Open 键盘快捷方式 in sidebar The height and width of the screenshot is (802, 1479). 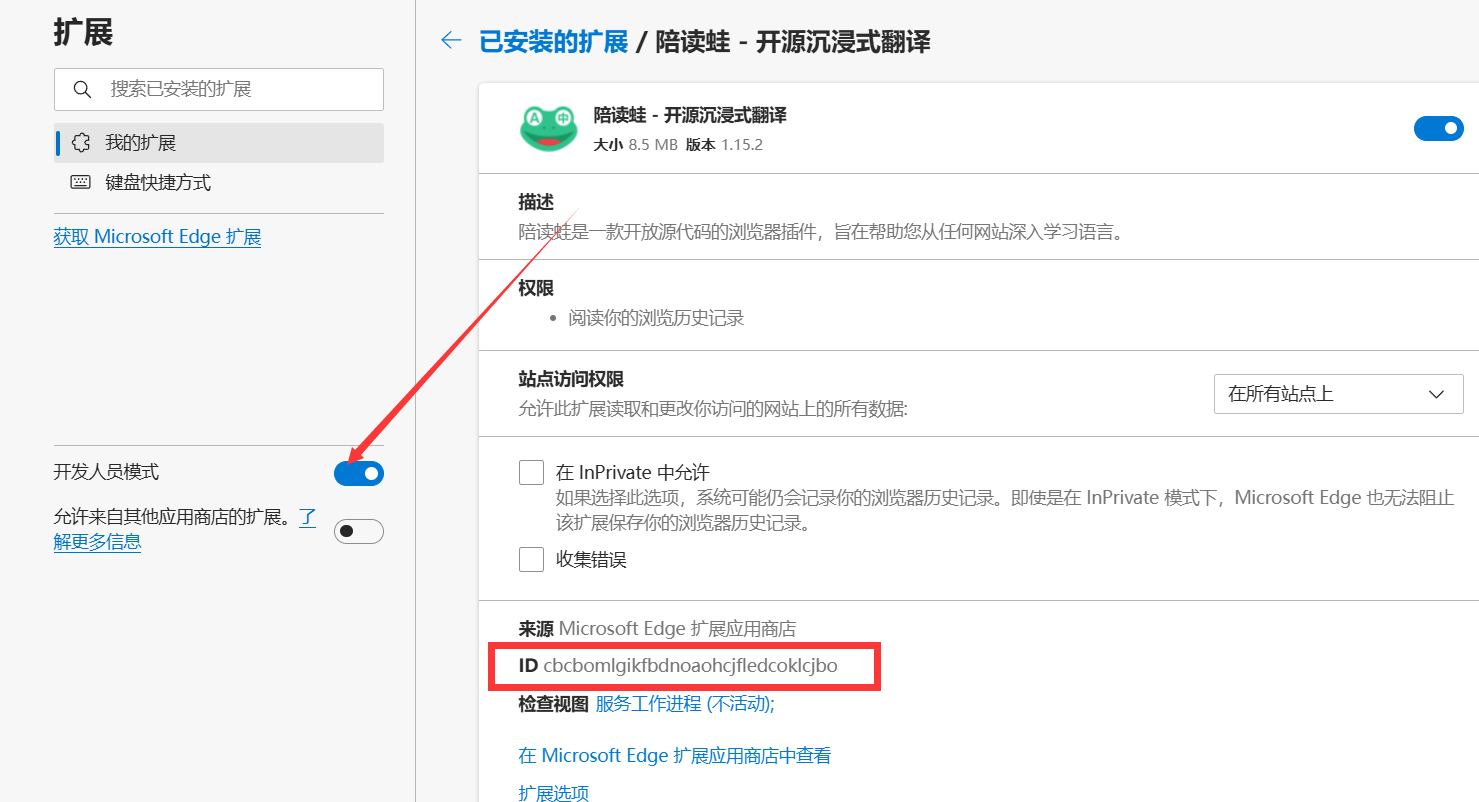click(x=219, y=183)
